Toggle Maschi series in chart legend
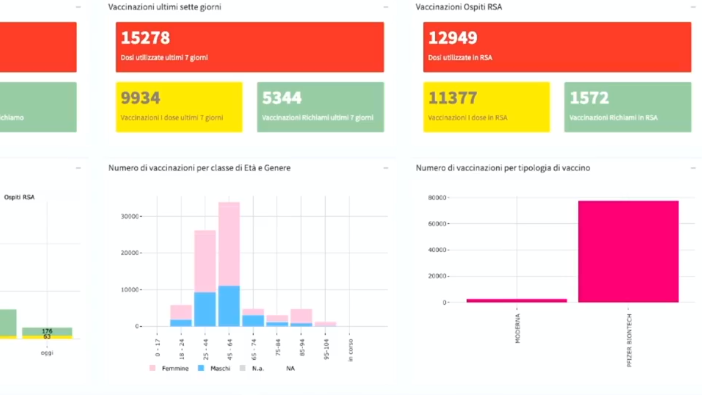Screen dimensions: 702x395 point(214,368)
